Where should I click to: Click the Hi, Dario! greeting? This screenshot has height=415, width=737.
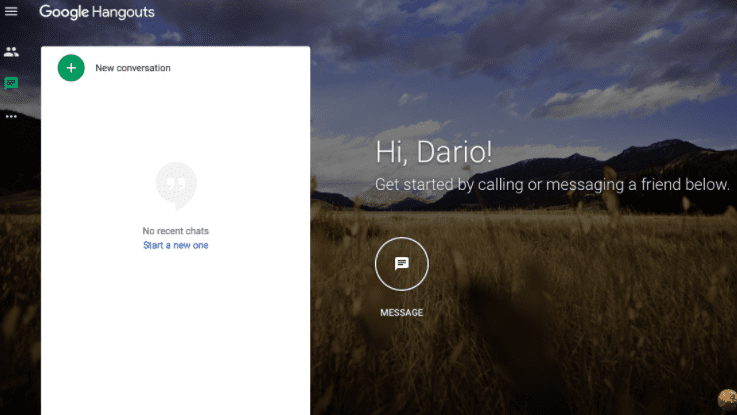[x=433, y=152]
